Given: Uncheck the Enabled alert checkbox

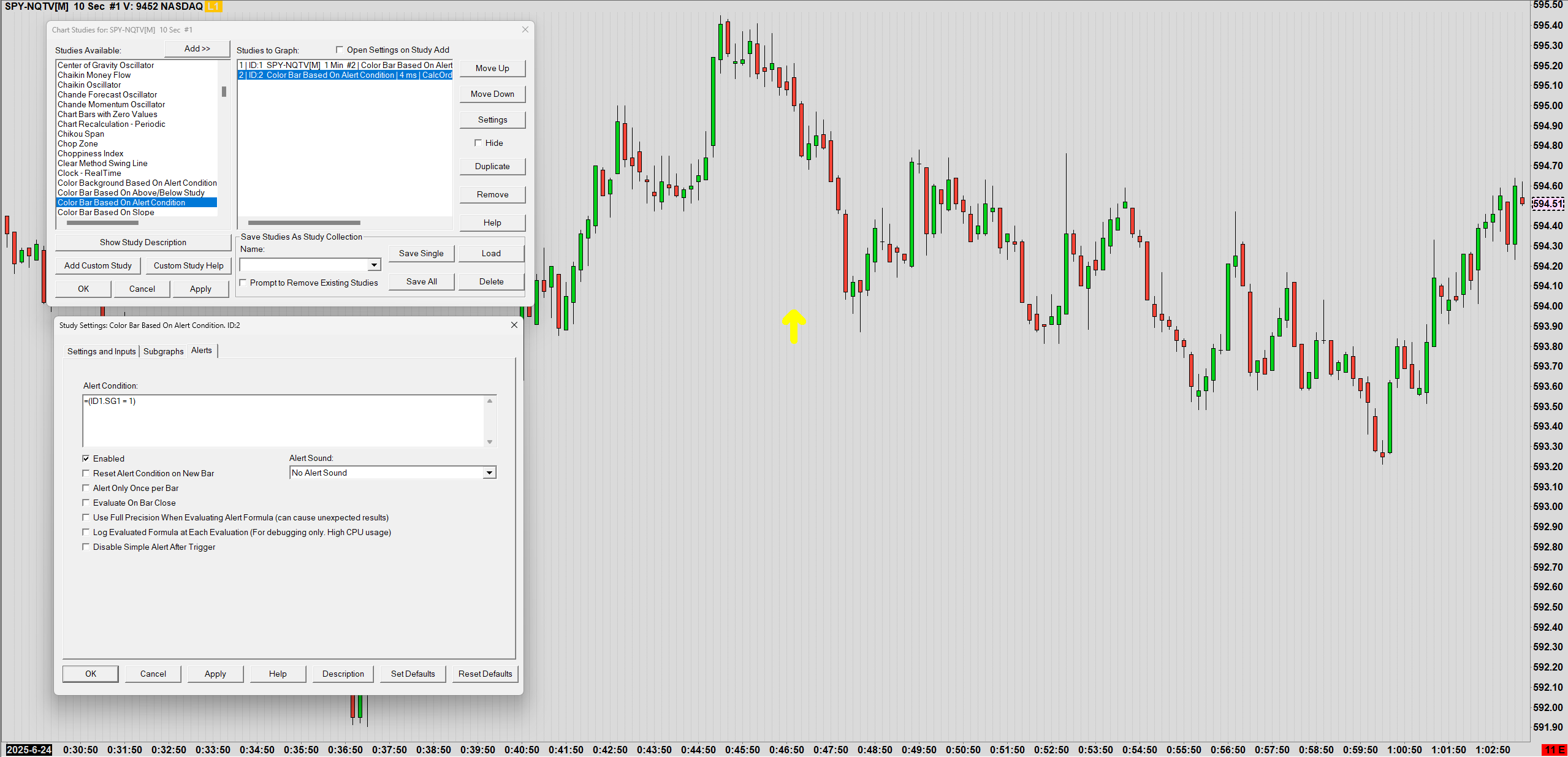Looking at the screenshot, I should pyautogui.click(x=86, y=458).
